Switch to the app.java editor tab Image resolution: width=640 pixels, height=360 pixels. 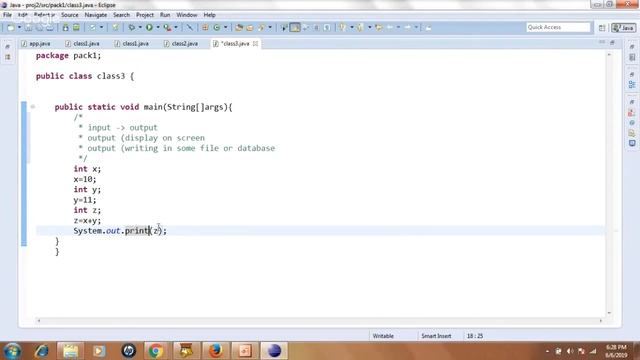pos(36,43)
